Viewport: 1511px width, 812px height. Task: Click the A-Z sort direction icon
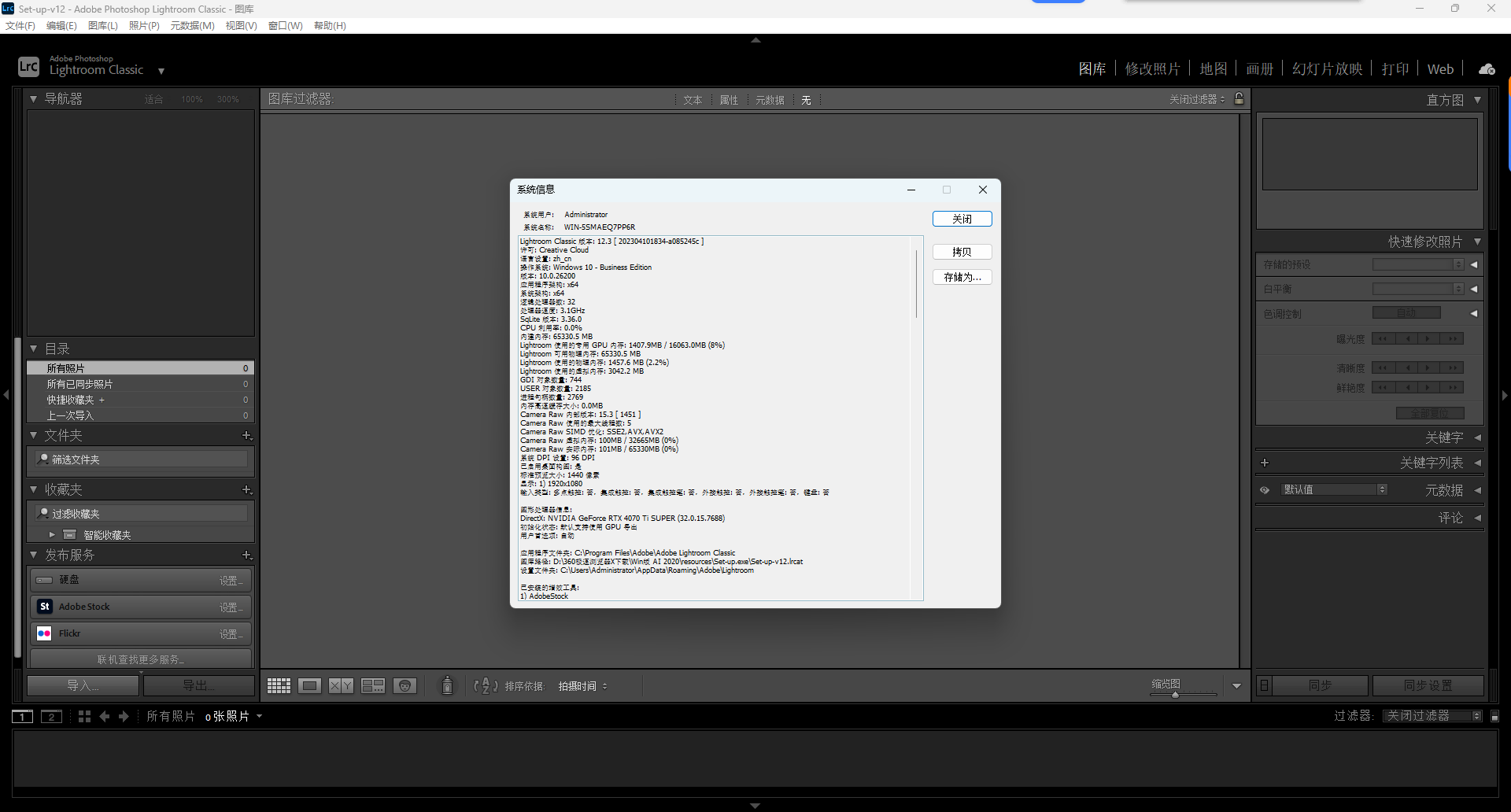[485, 686]
